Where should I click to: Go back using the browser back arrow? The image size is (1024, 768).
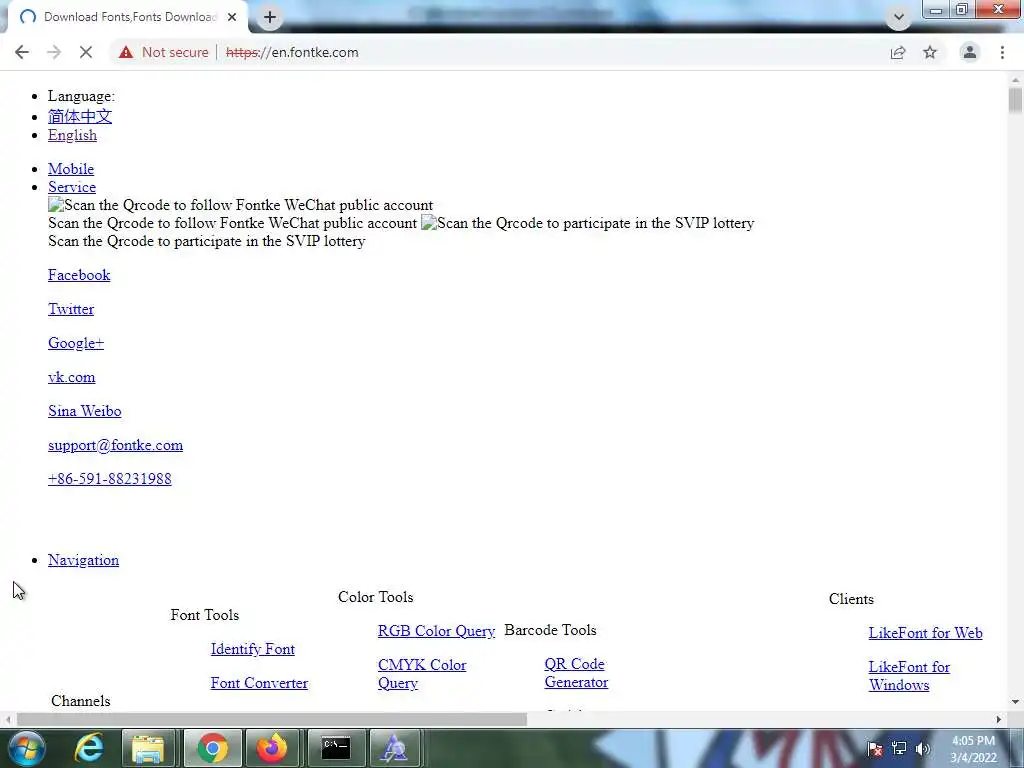click(22, 52)
